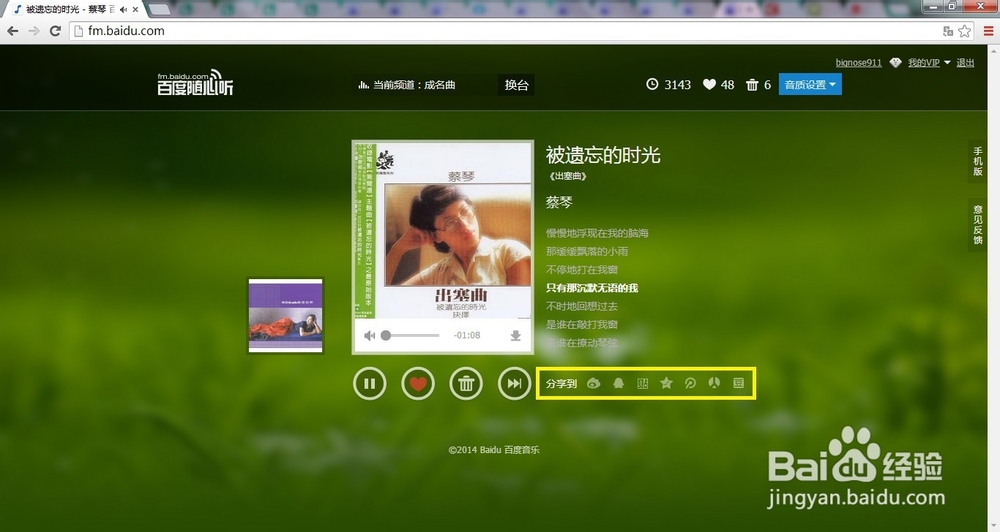Click lyric line 不停地打在我窗
This screenshot has height=532, width=1000.
click(582, 270)
